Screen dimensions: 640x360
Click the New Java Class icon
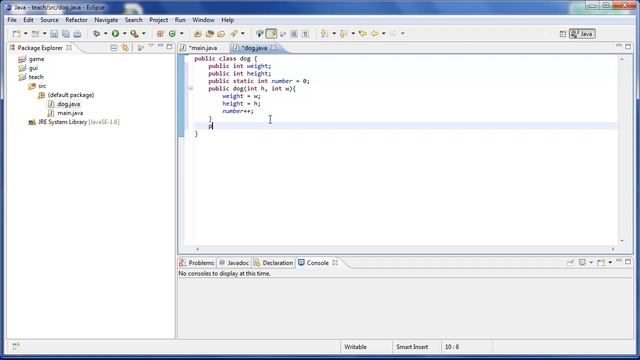pos(173,34)
